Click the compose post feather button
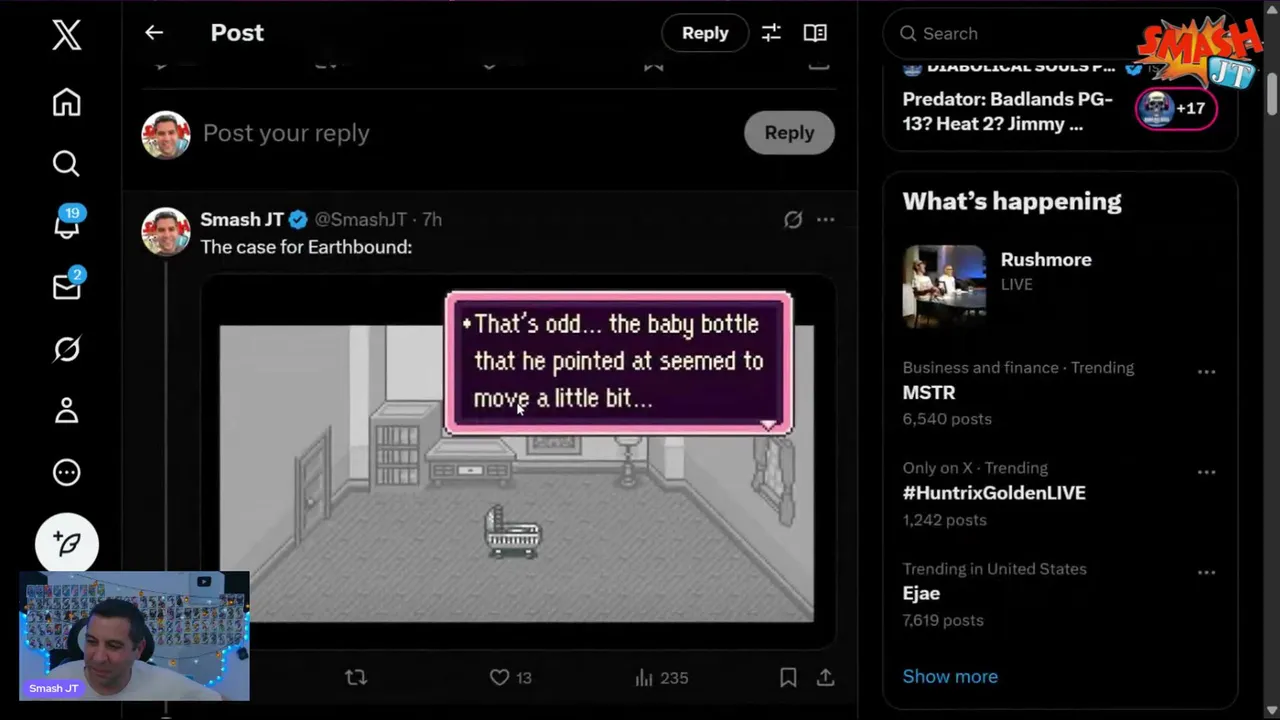This screenshot has height=720, width=1280. point(67,544)
